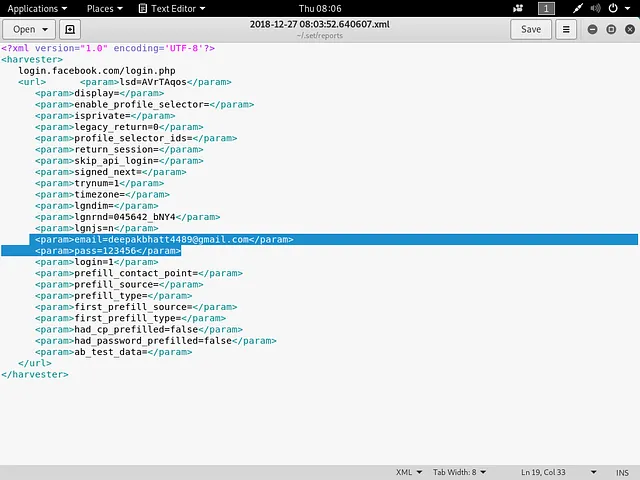Screen dimensions: 640x480
Task: Click the enable_profile_selector= line
Action: pos(144,104)
